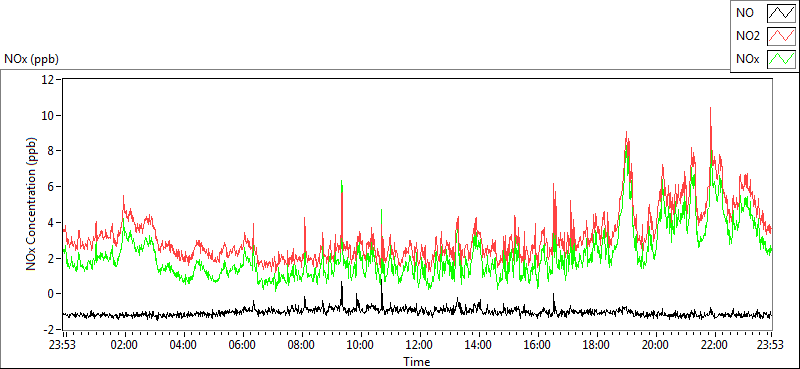Click the 22:00 time axis marker

click(714, 345)
